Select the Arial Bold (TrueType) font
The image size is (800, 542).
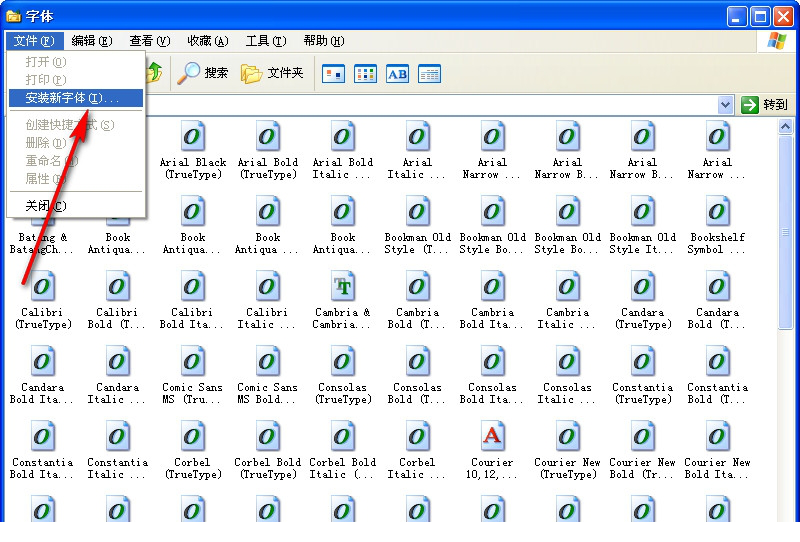tap(268, 137)
